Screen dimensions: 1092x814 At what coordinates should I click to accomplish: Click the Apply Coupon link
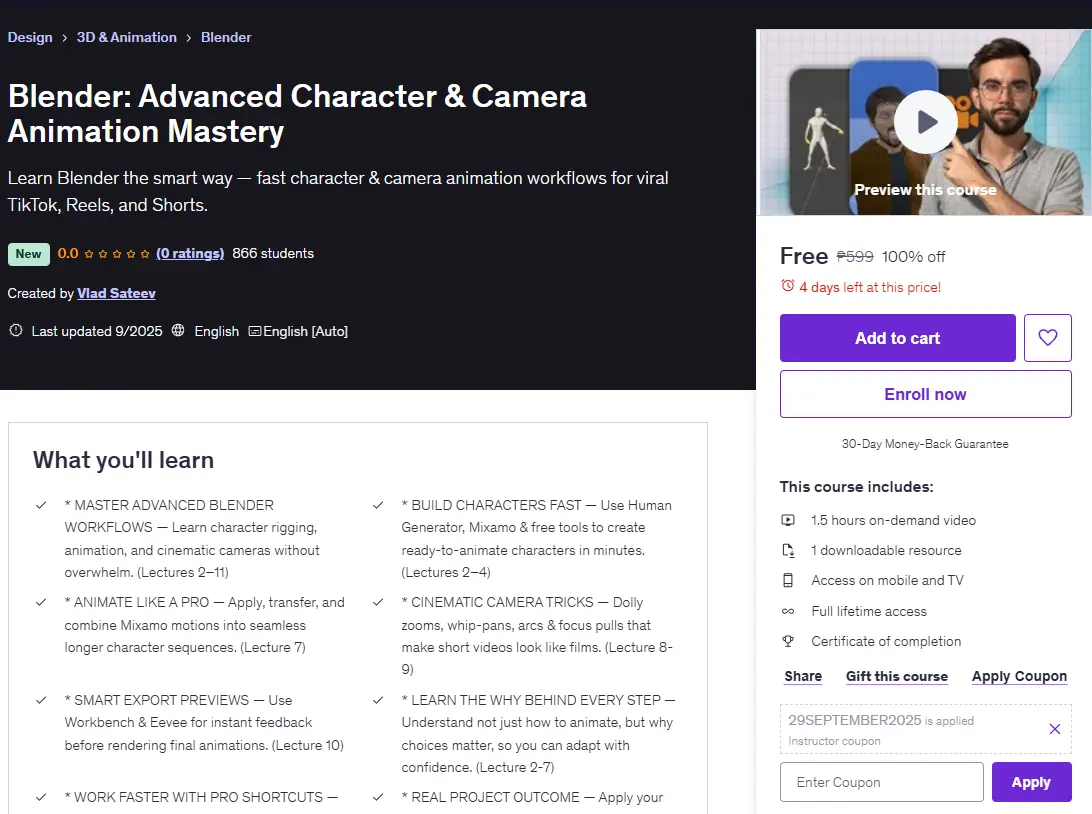pos(1020,676)
